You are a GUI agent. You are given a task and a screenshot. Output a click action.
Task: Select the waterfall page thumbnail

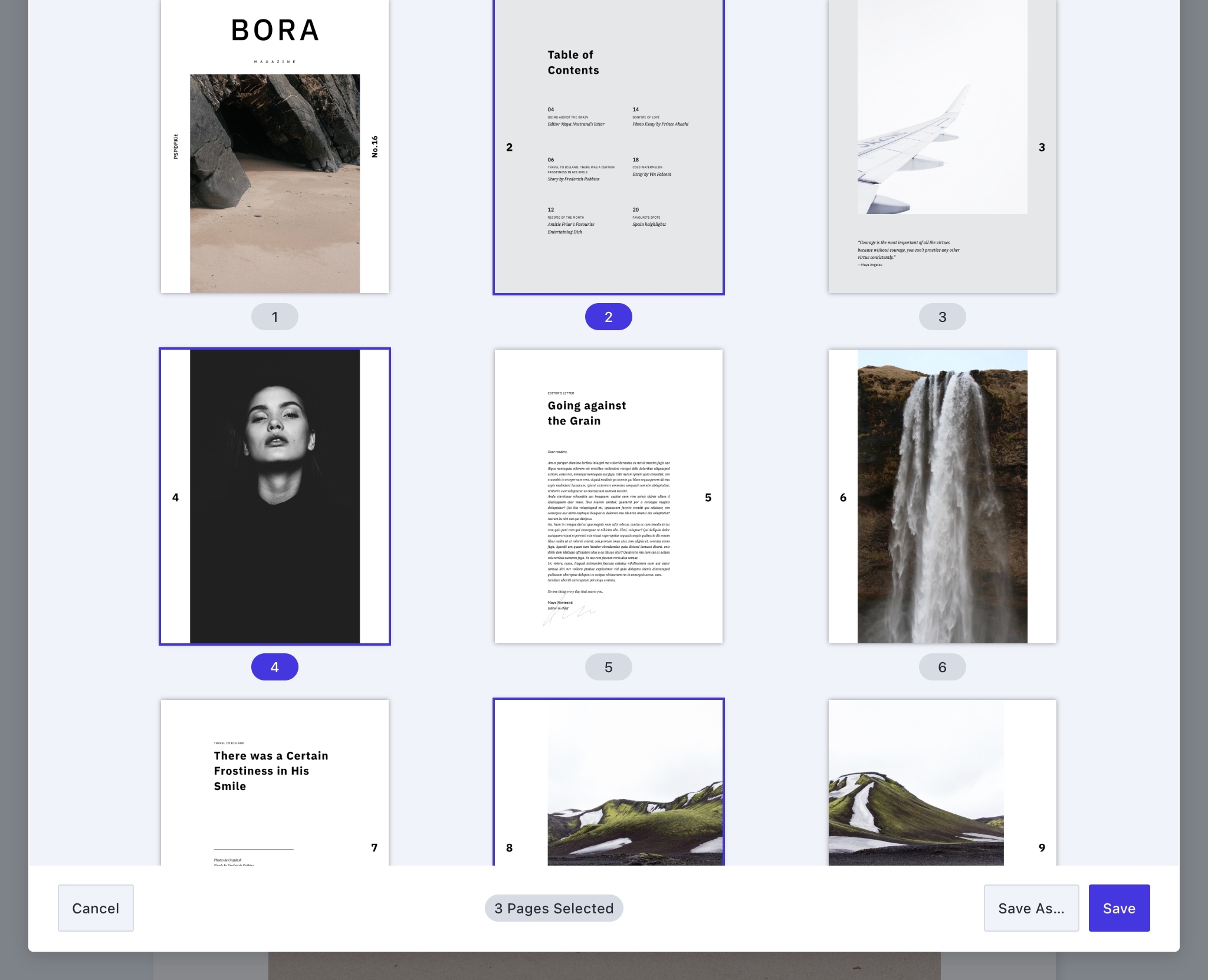click(x=942, y=496)
